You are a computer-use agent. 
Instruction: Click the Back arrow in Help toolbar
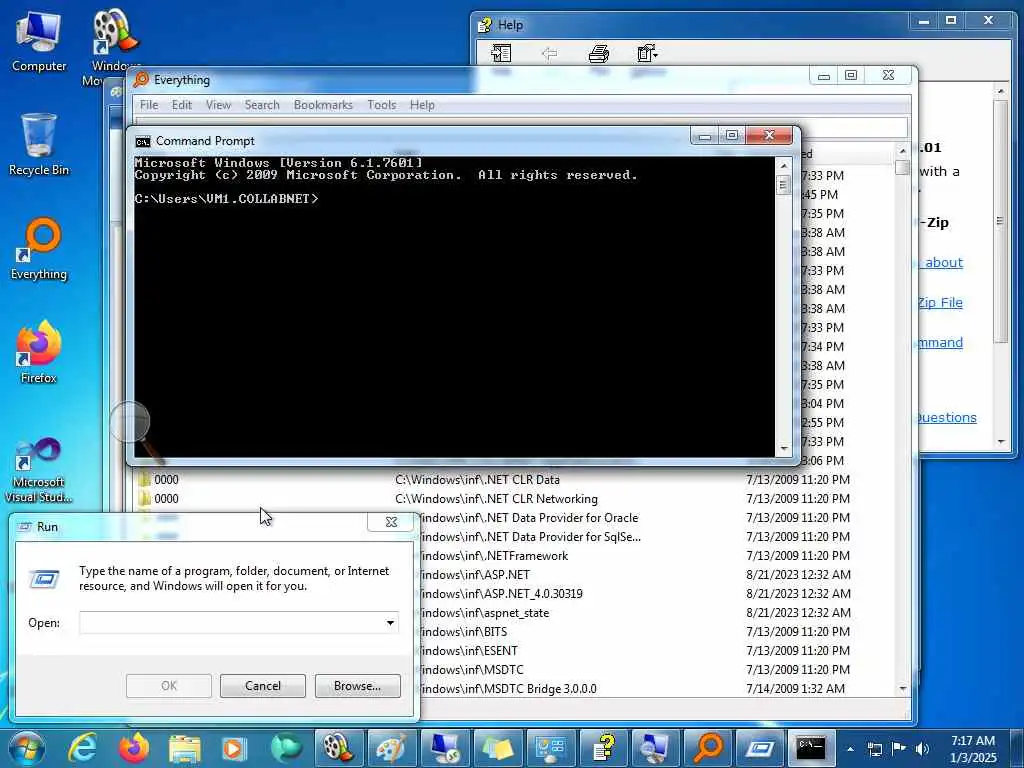[x=549, y=54]
